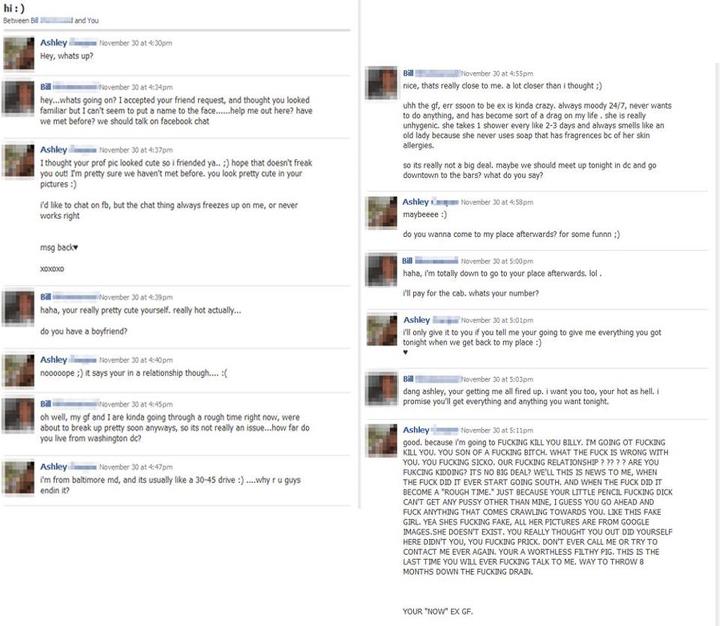Click Bill's avatar beside 'do you have a boyfriend?'
Screen dimensions: 720x626
click(18, 308)
